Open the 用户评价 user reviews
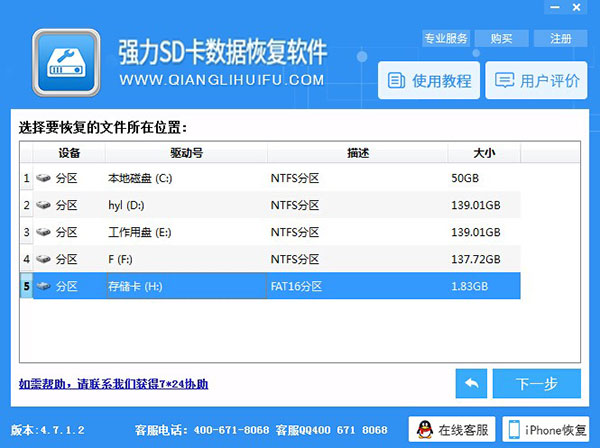This screenshot has width=600, height=448. tap(536, 80)
